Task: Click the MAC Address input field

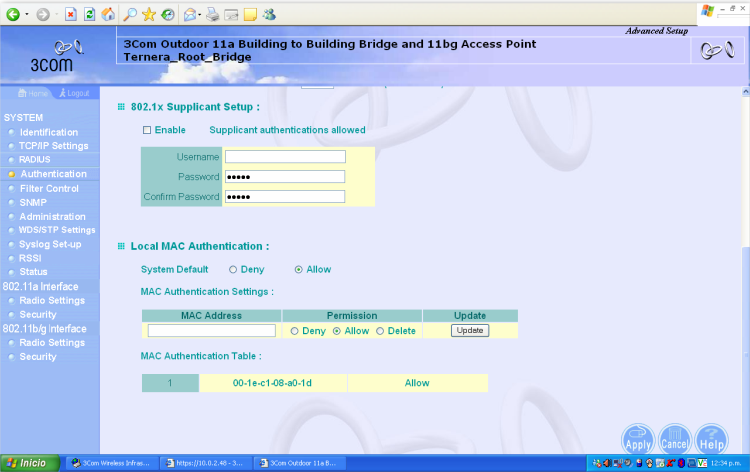Action: (x=211, y=331)
